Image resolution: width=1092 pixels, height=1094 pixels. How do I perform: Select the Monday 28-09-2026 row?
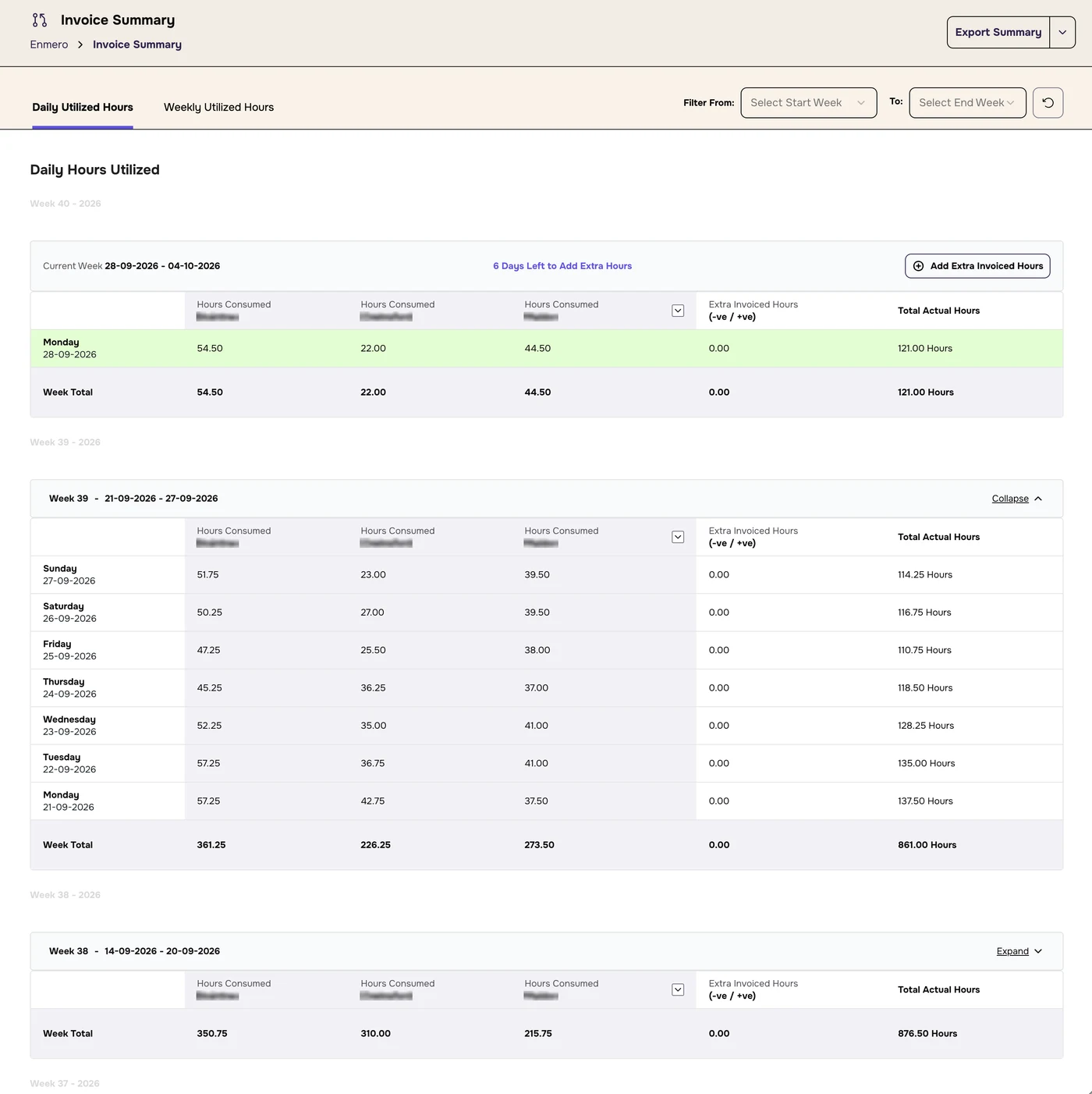546,349
